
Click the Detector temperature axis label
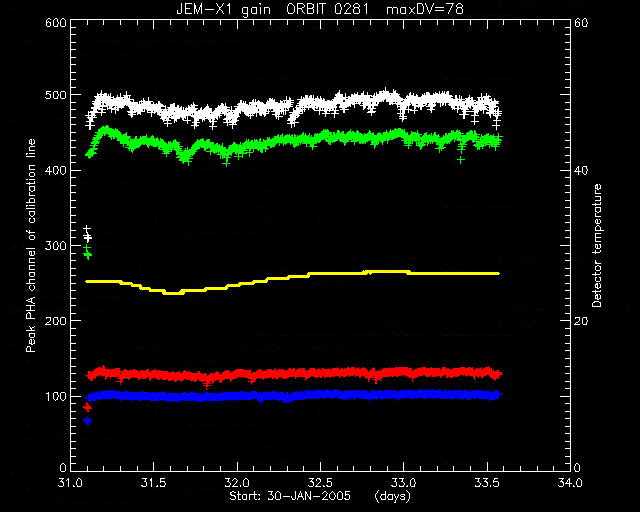click(x=597, y=245)
